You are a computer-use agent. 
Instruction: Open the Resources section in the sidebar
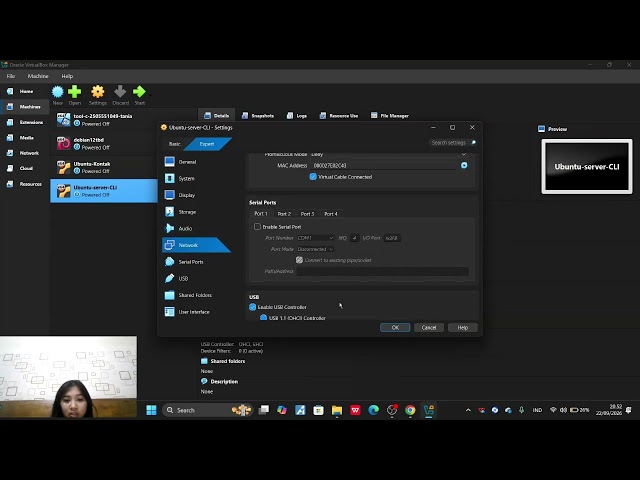24,184
